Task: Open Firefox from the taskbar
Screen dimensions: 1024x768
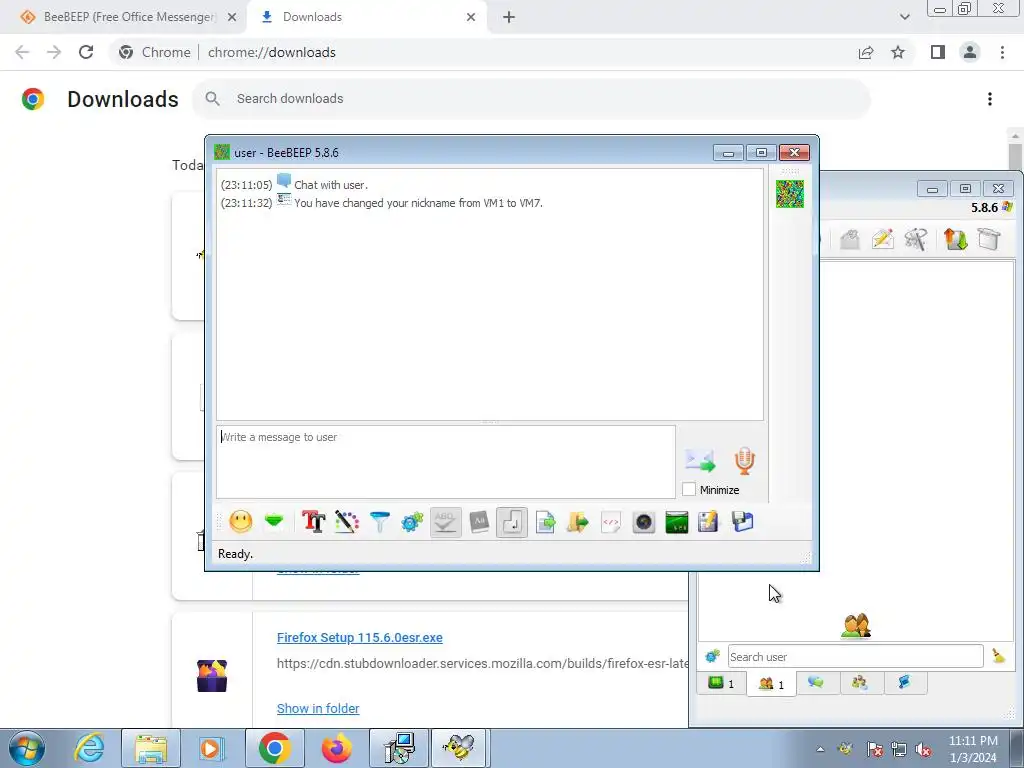Action: (x=337, y=748)
